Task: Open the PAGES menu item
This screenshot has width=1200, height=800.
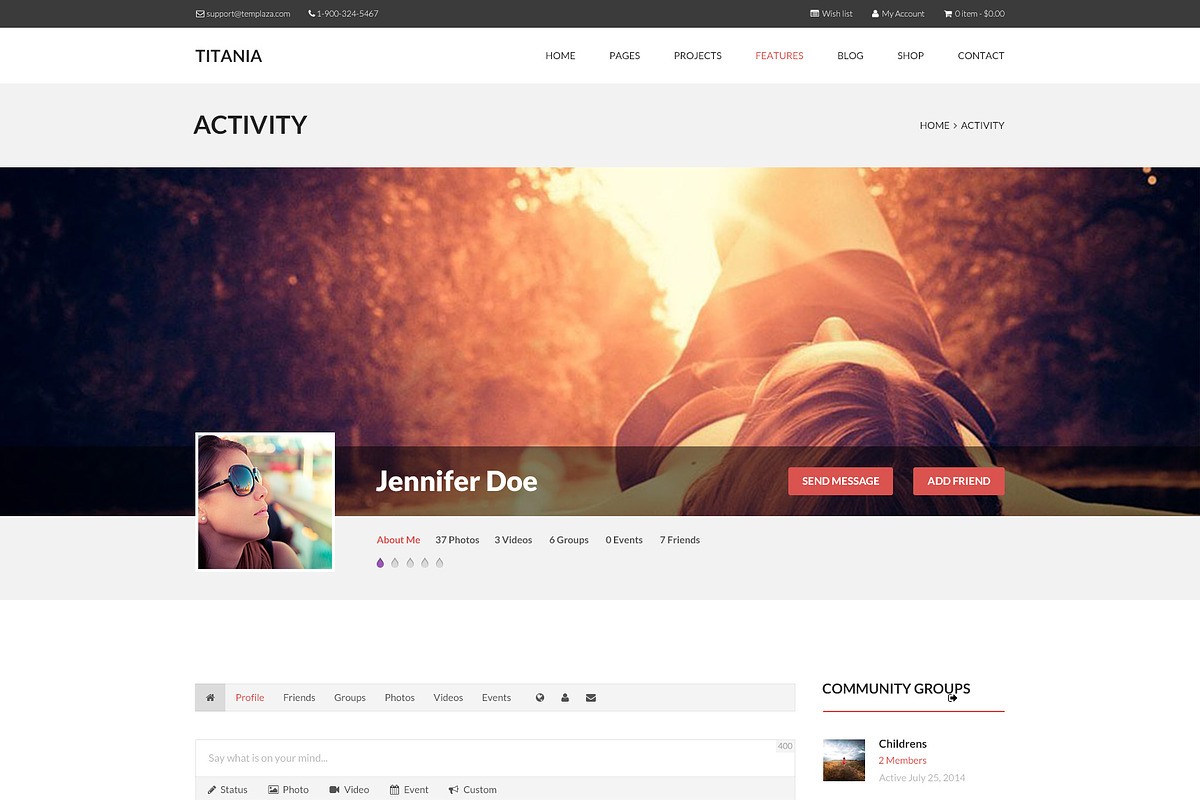Action: point(624,56)
